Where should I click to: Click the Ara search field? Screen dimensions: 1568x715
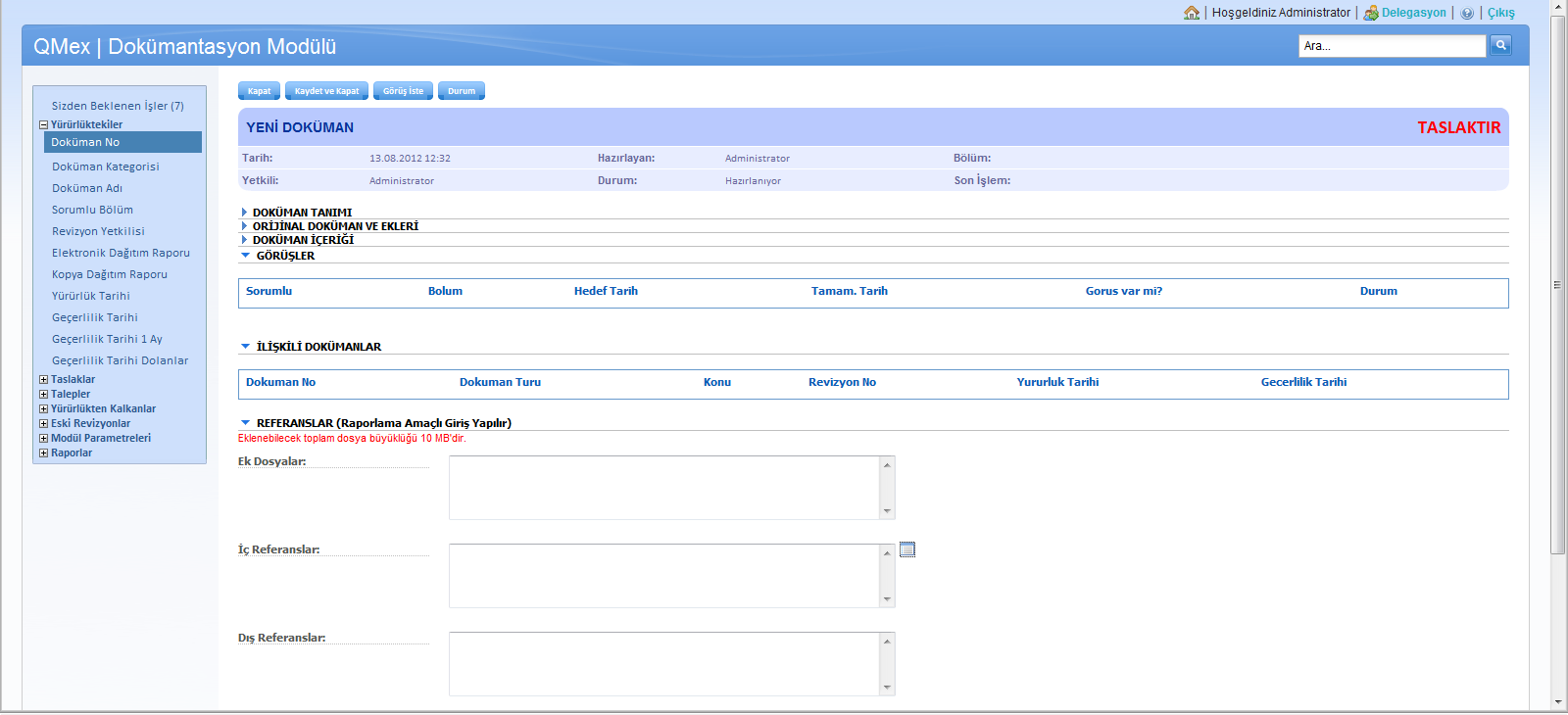pos(1393,46)
